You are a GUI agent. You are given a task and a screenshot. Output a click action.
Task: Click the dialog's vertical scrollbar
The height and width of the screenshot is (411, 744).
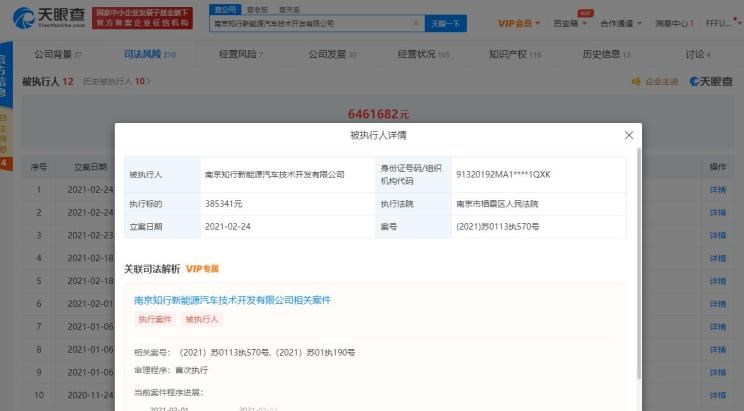[x=639, y=263]
